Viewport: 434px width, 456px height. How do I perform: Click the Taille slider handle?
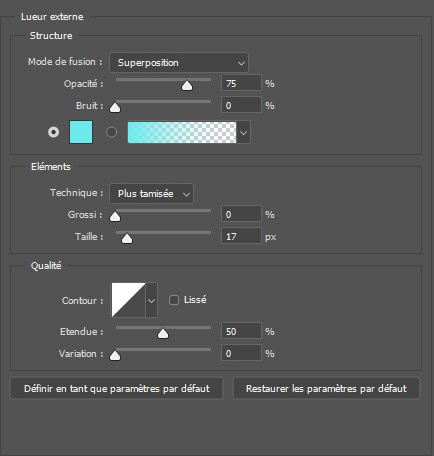click(x=127, y=239)
